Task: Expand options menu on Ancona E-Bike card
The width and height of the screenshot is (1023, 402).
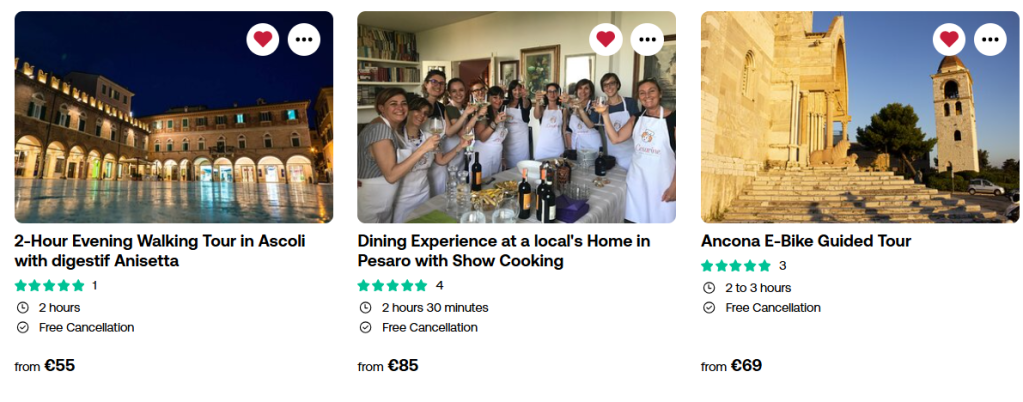Action: tap(991, 39)
